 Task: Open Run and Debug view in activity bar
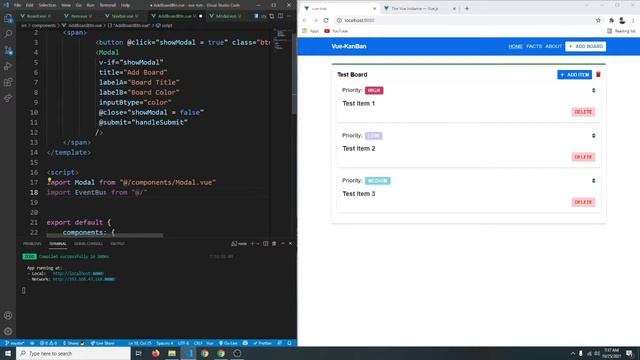coord(8,66)
